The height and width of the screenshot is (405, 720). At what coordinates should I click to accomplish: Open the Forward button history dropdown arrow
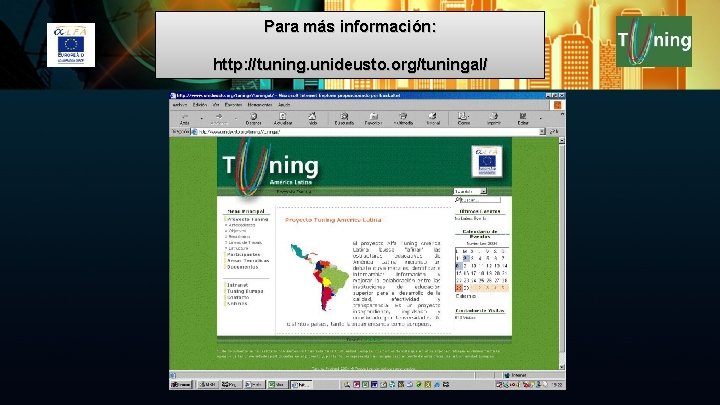(x=236, y=118)
